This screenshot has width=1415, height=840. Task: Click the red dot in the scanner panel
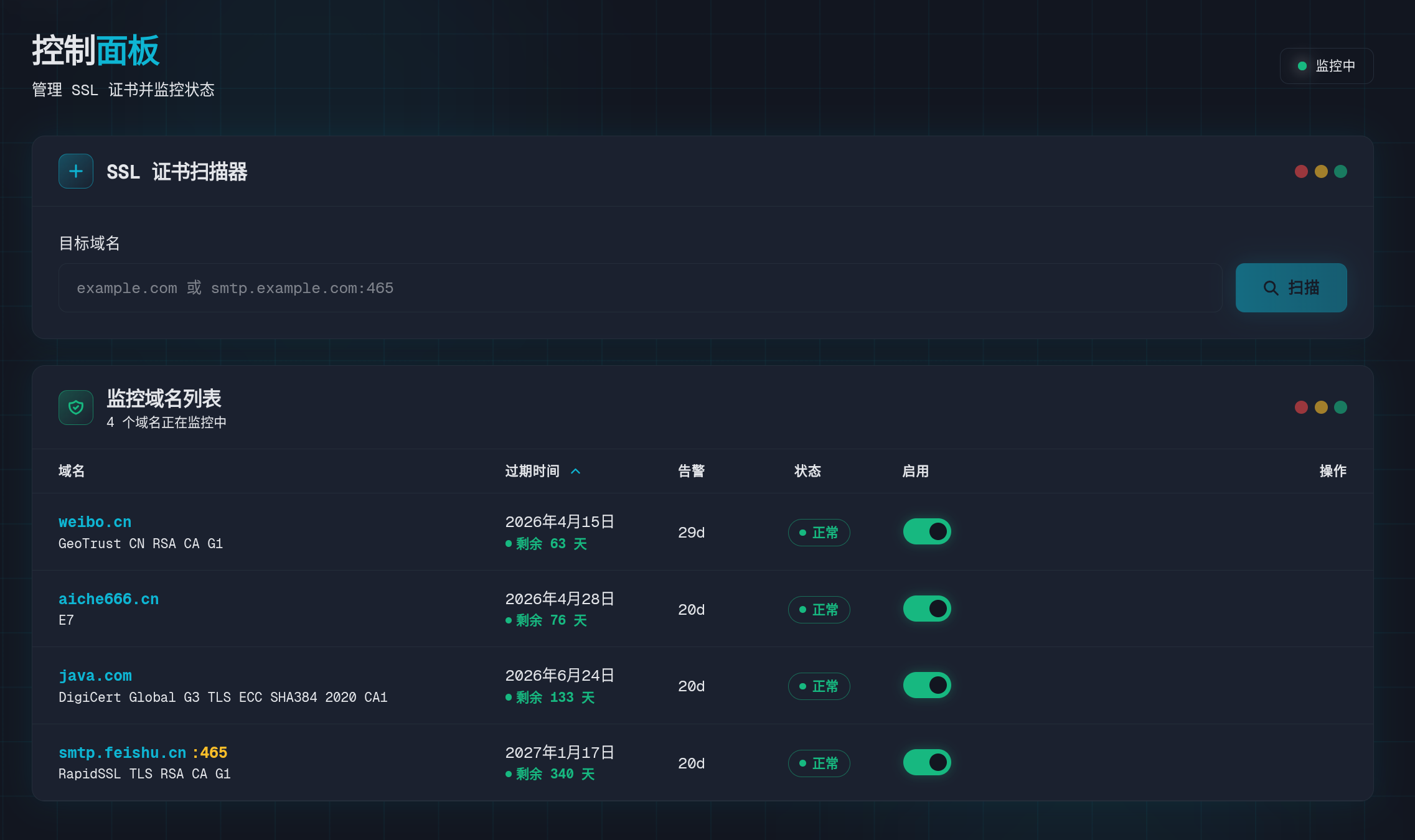click(1301, 171)
